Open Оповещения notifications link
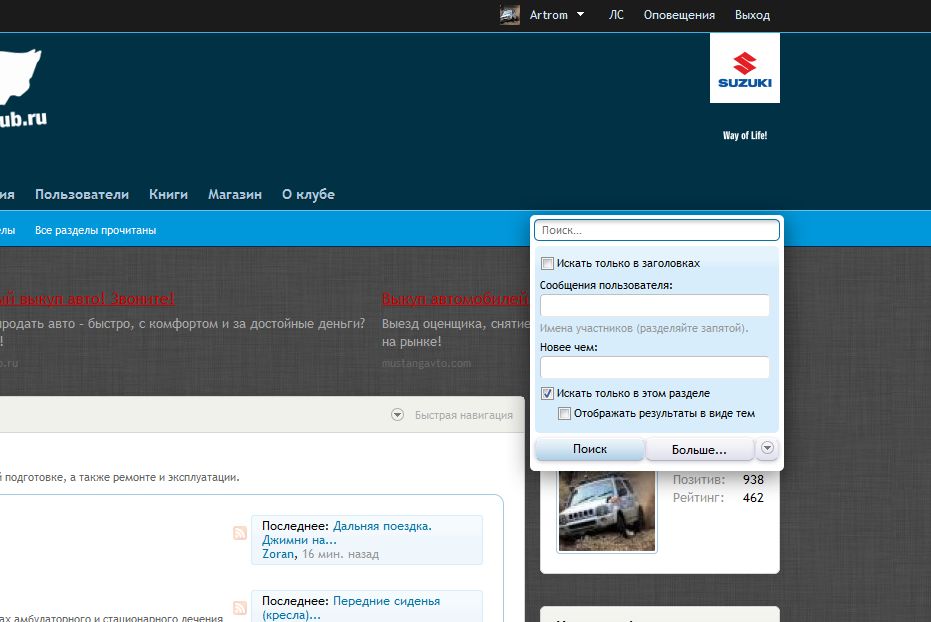This screenshot has width=931, height=622. pyautogui.click(x=679, y=15)
